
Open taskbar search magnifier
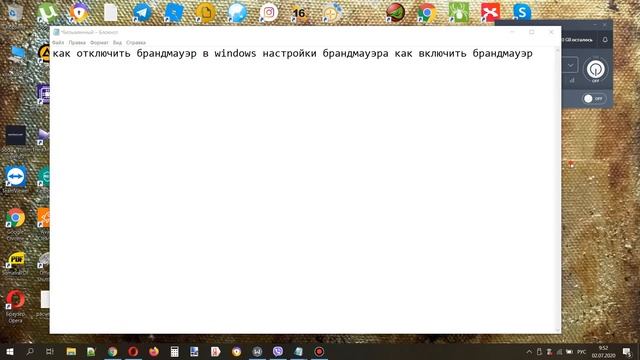[30, 351]
